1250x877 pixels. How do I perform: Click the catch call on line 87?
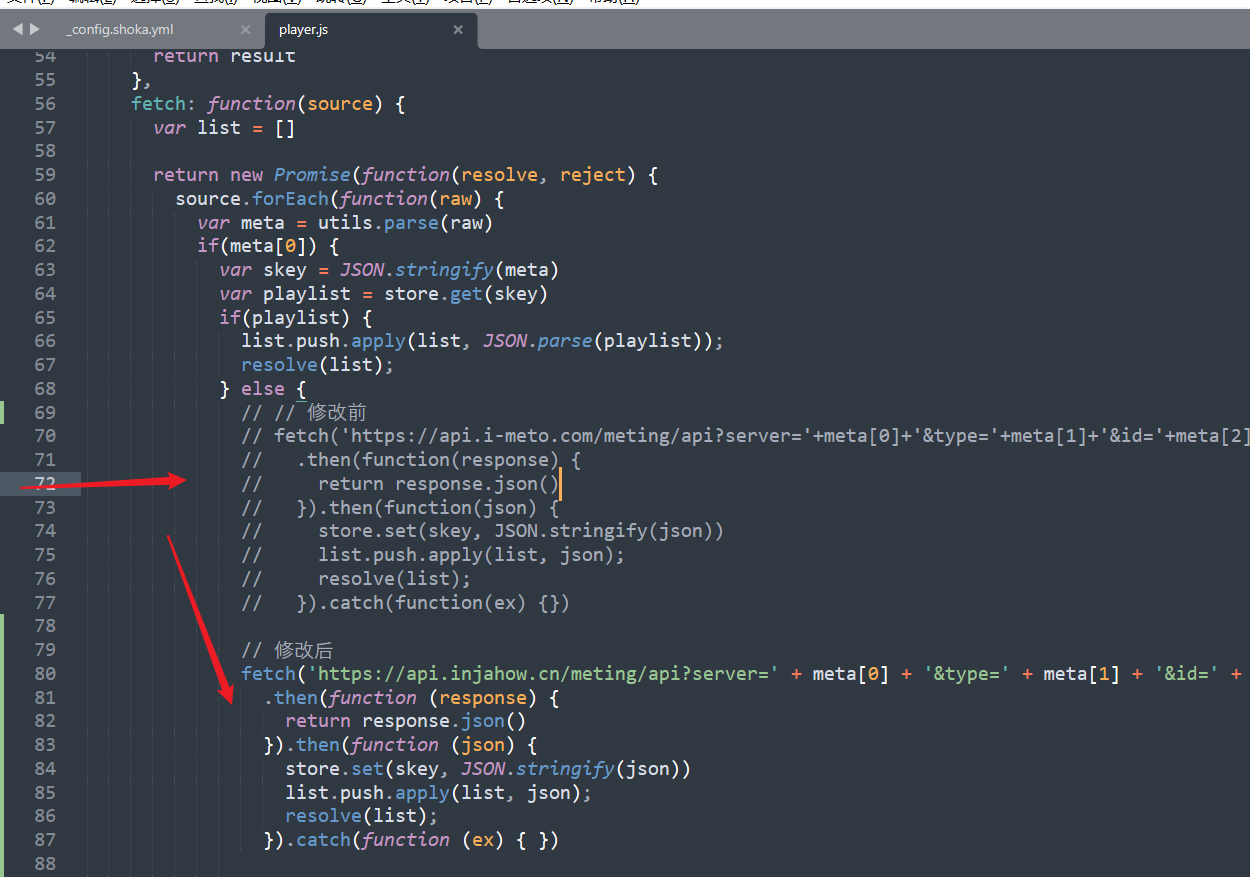coord(326,840)
